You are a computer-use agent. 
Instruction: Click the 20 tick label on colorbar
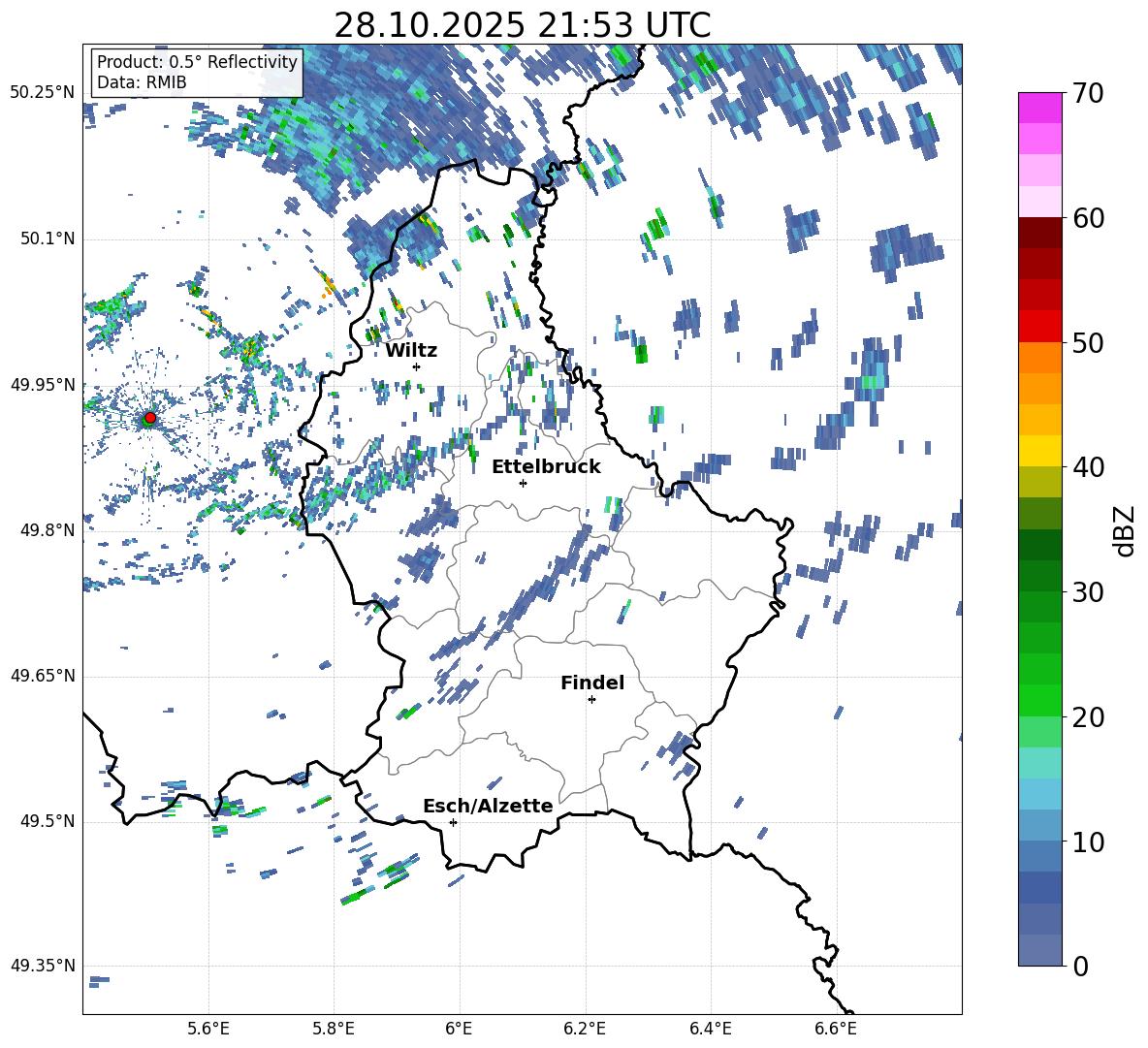tap(1088, 717)
